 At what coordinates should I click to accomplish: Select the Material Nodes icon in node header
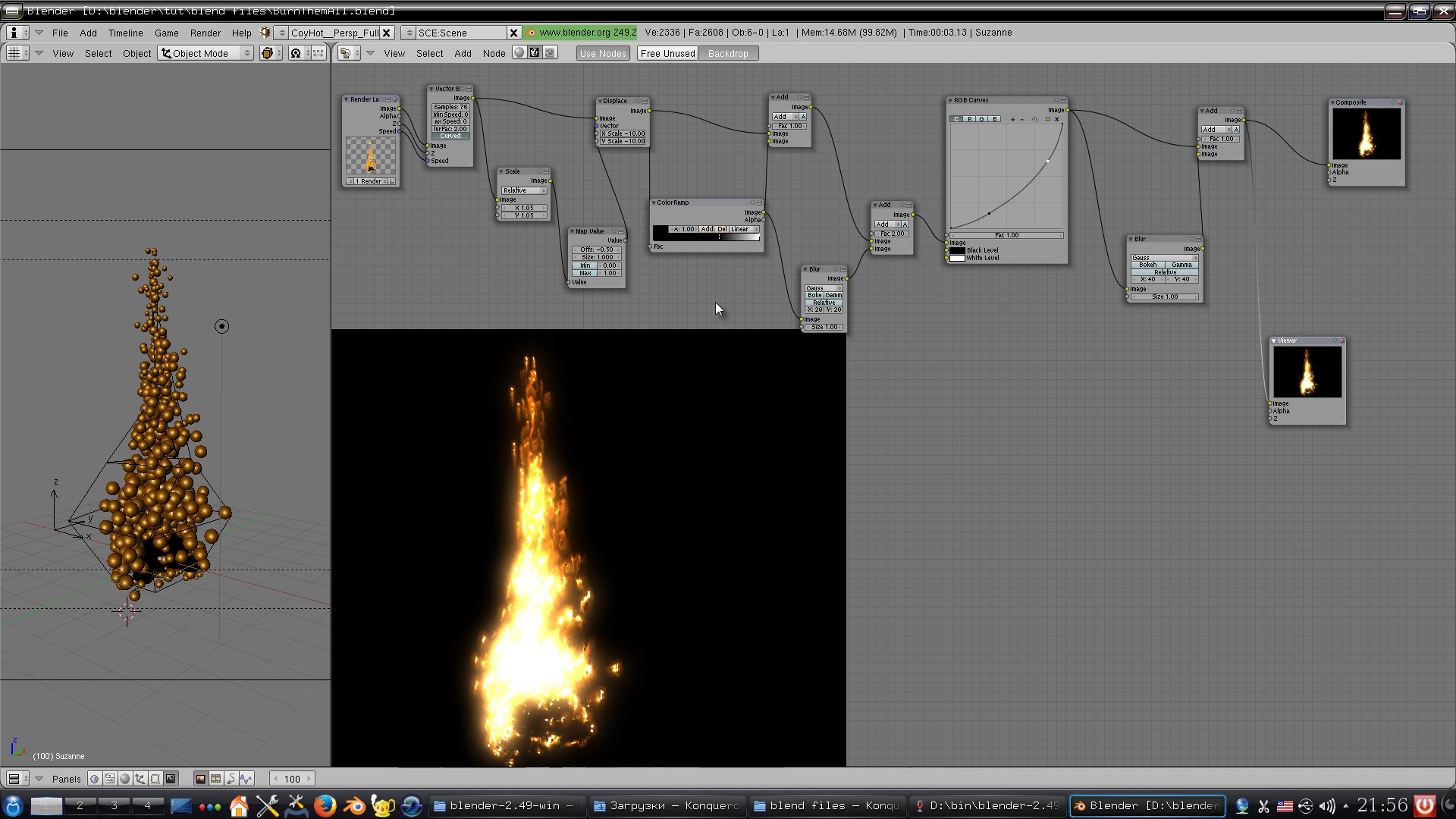click(519, 53)
